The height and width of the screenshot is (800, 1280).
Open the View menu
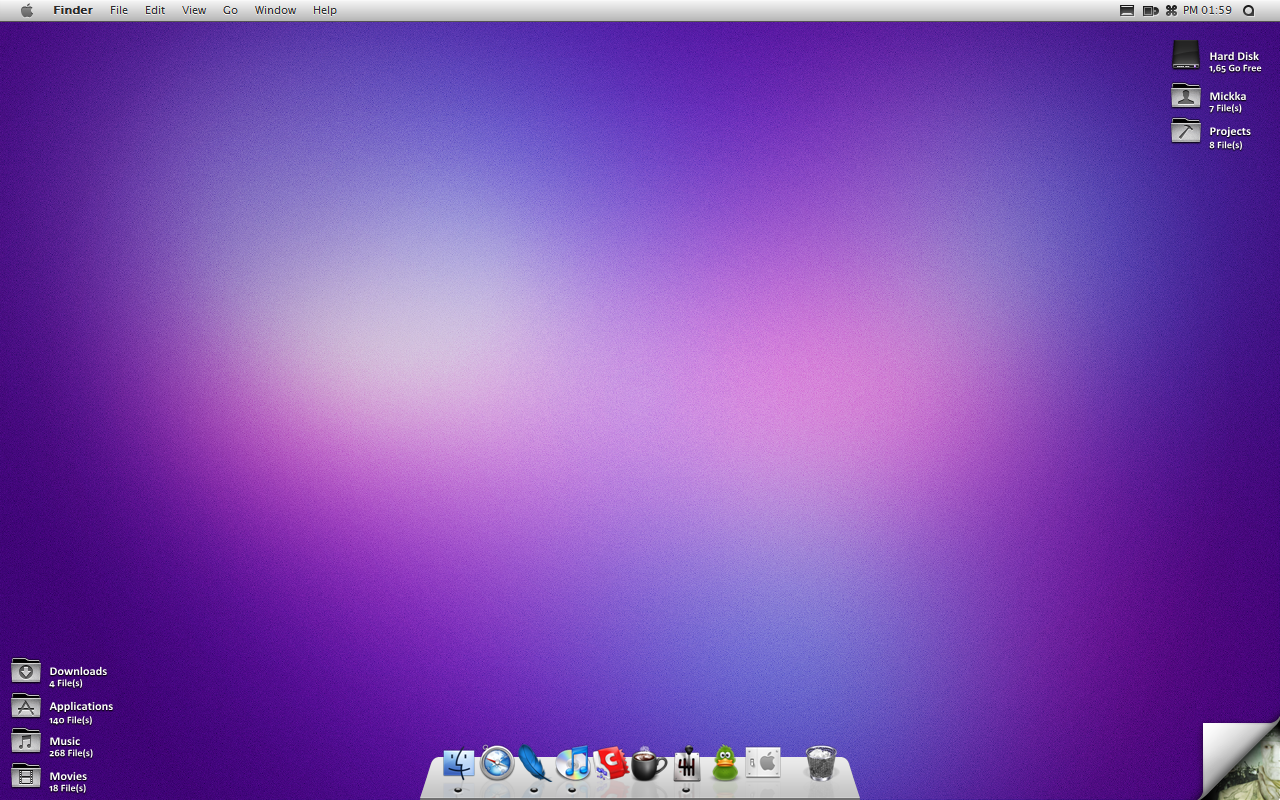pos(194,10)
